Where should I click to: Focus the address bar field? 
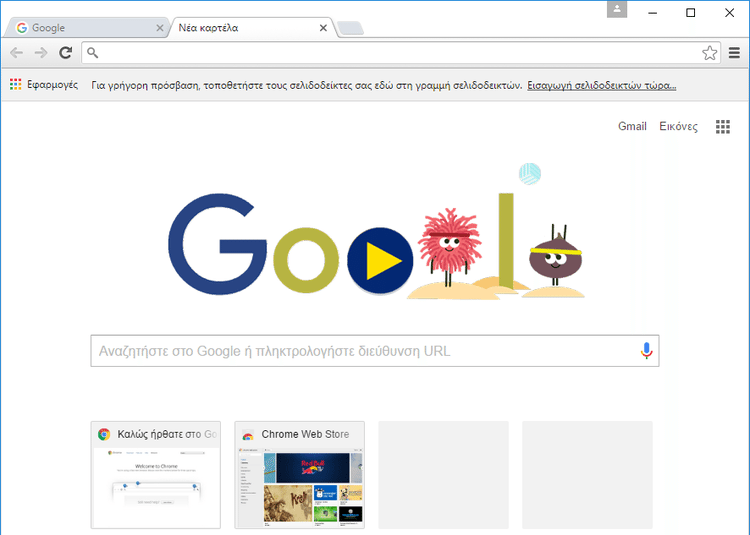[400, 53]
